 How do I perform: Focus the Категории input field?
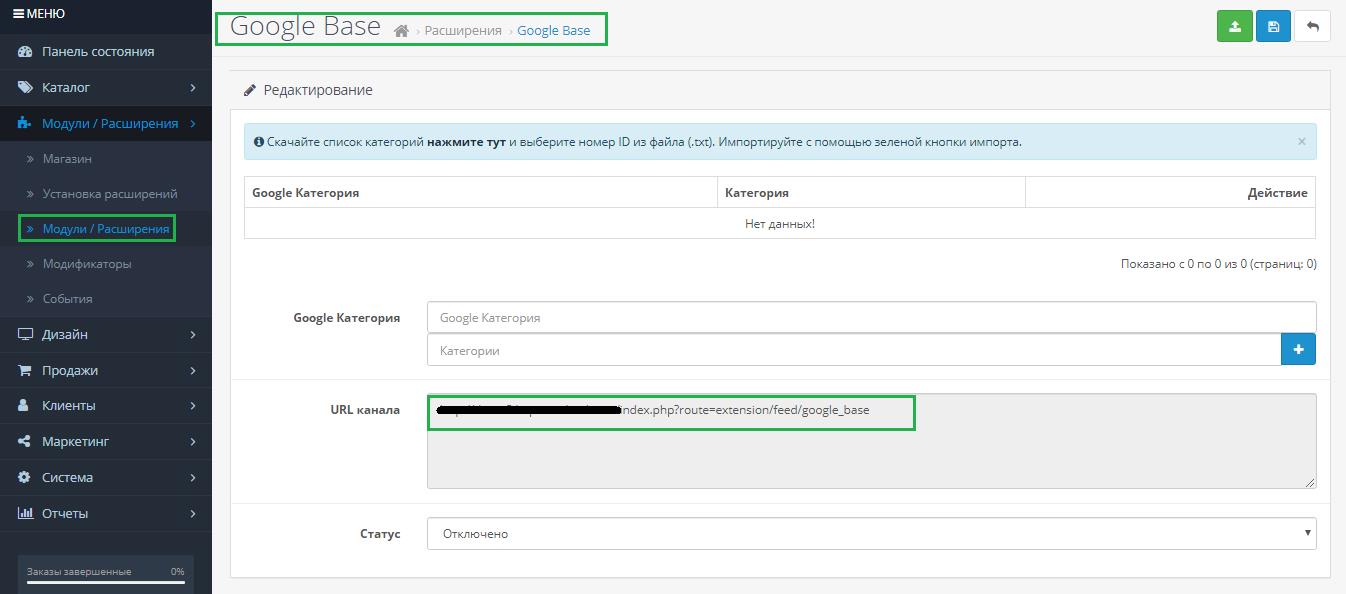(854, 350)
